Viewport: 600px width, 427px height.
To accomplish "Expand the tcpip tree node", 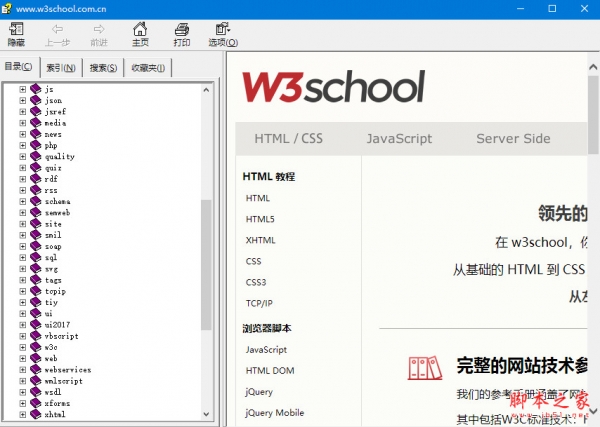I will tap(23, 291).
